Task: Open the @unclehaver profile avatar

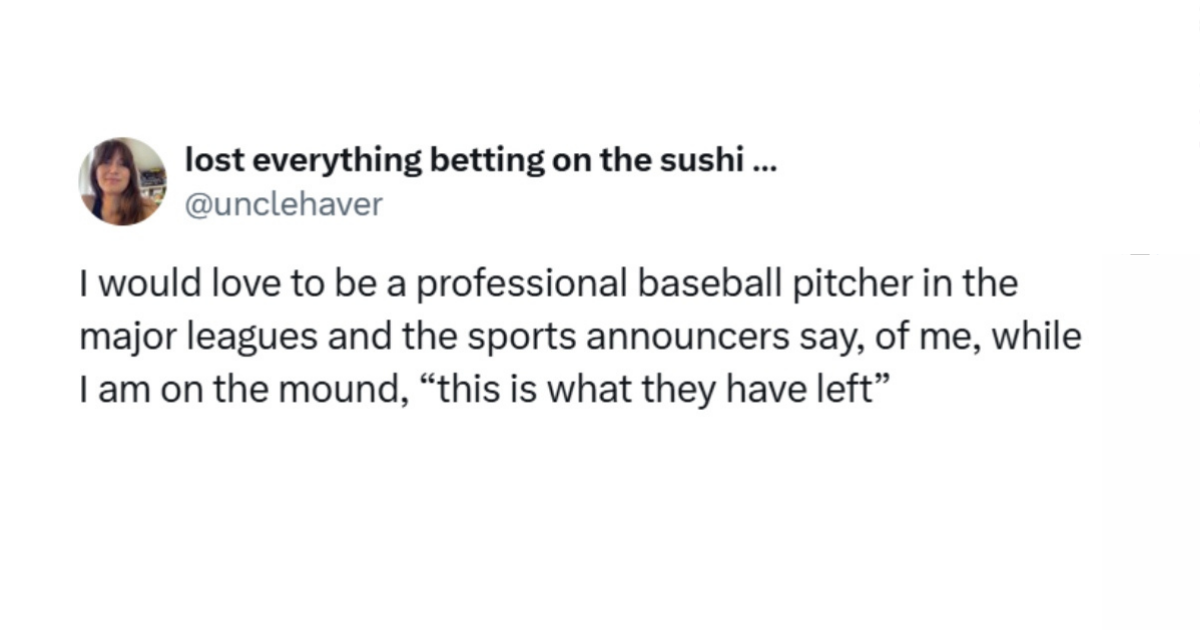Action: click(123, 181)
